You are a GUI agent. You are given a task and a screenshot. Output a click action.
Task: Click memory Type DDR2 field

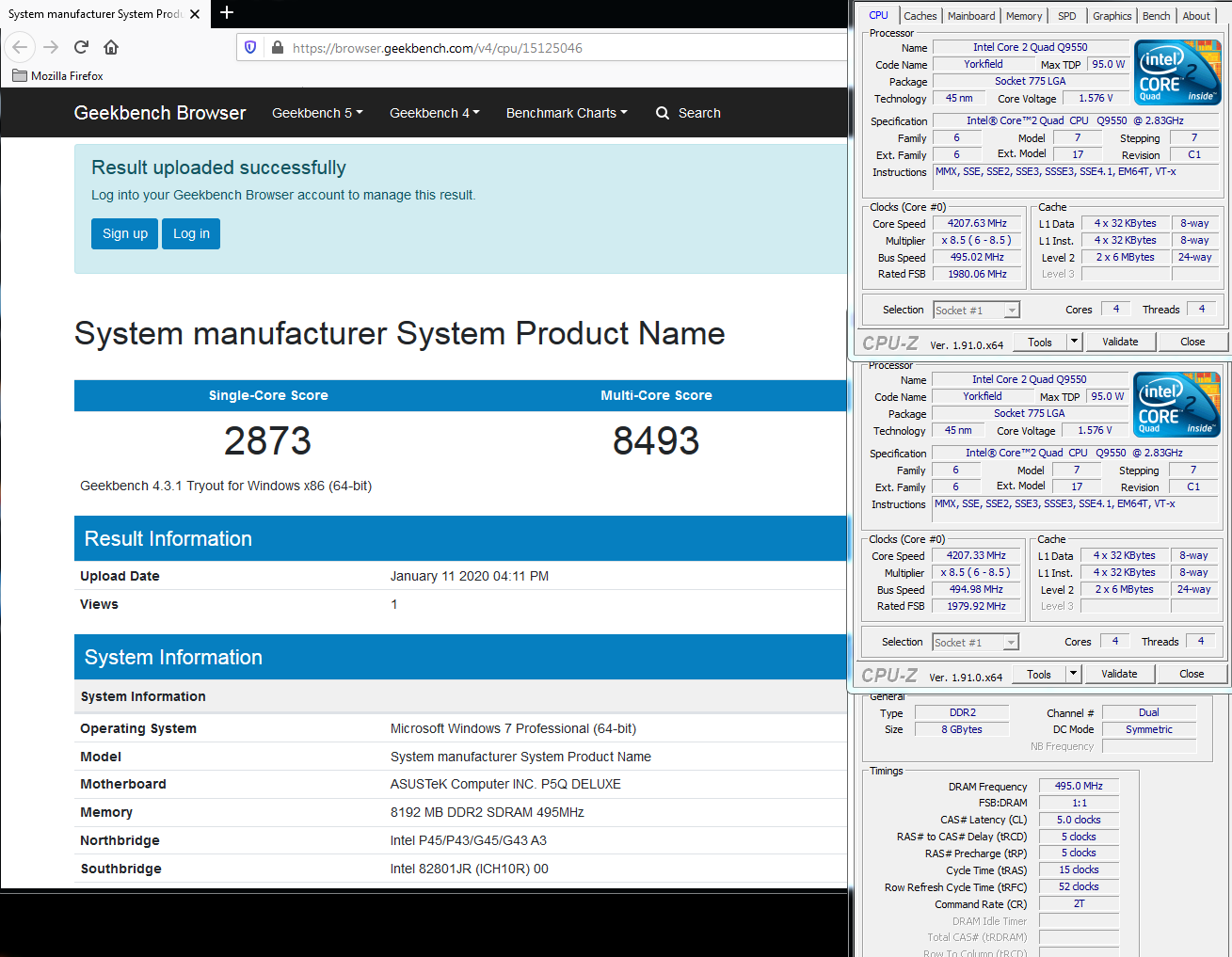[962, 712]
